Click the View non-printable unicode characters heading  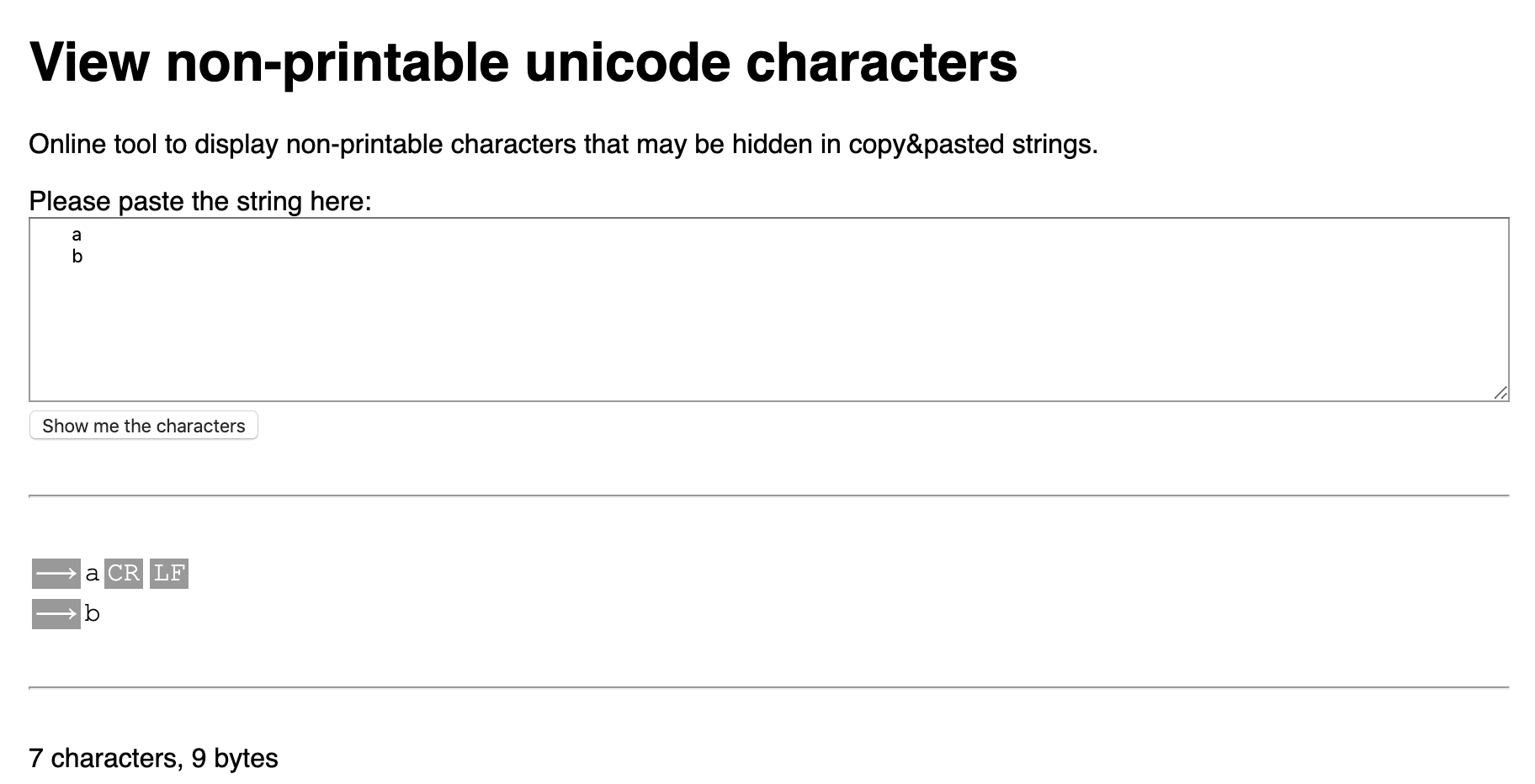[x=523, y=61]
